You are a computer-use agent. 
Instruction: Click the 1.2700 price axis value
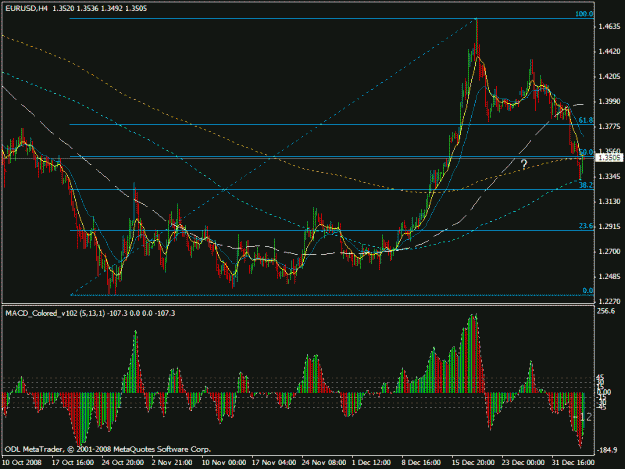(609, 251)
